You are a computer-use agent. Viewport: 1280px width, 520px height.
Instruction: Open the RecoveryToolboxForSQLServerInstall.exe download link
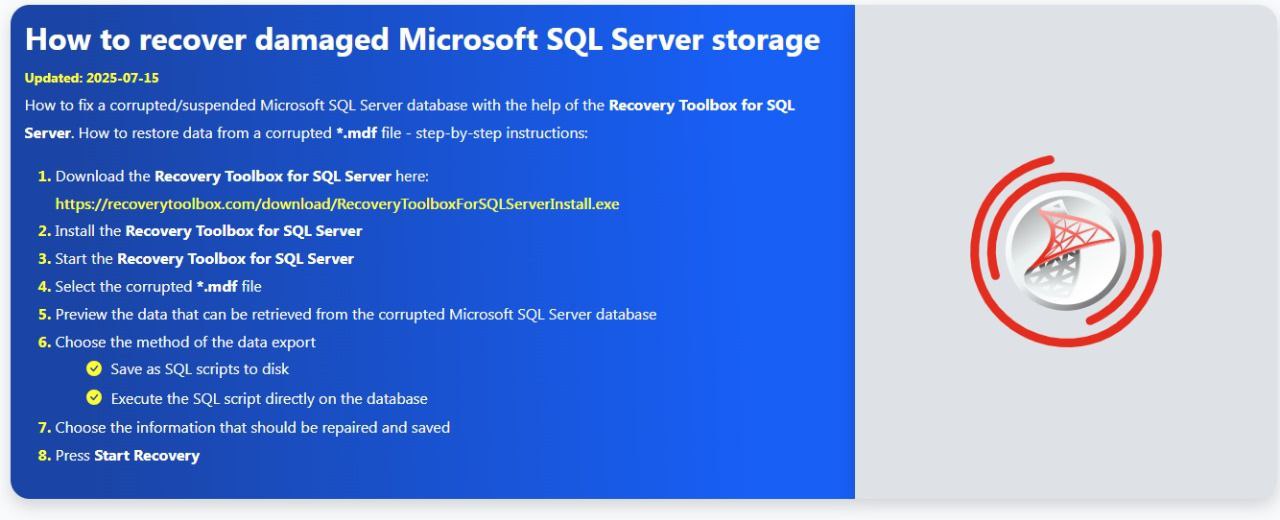337,204
